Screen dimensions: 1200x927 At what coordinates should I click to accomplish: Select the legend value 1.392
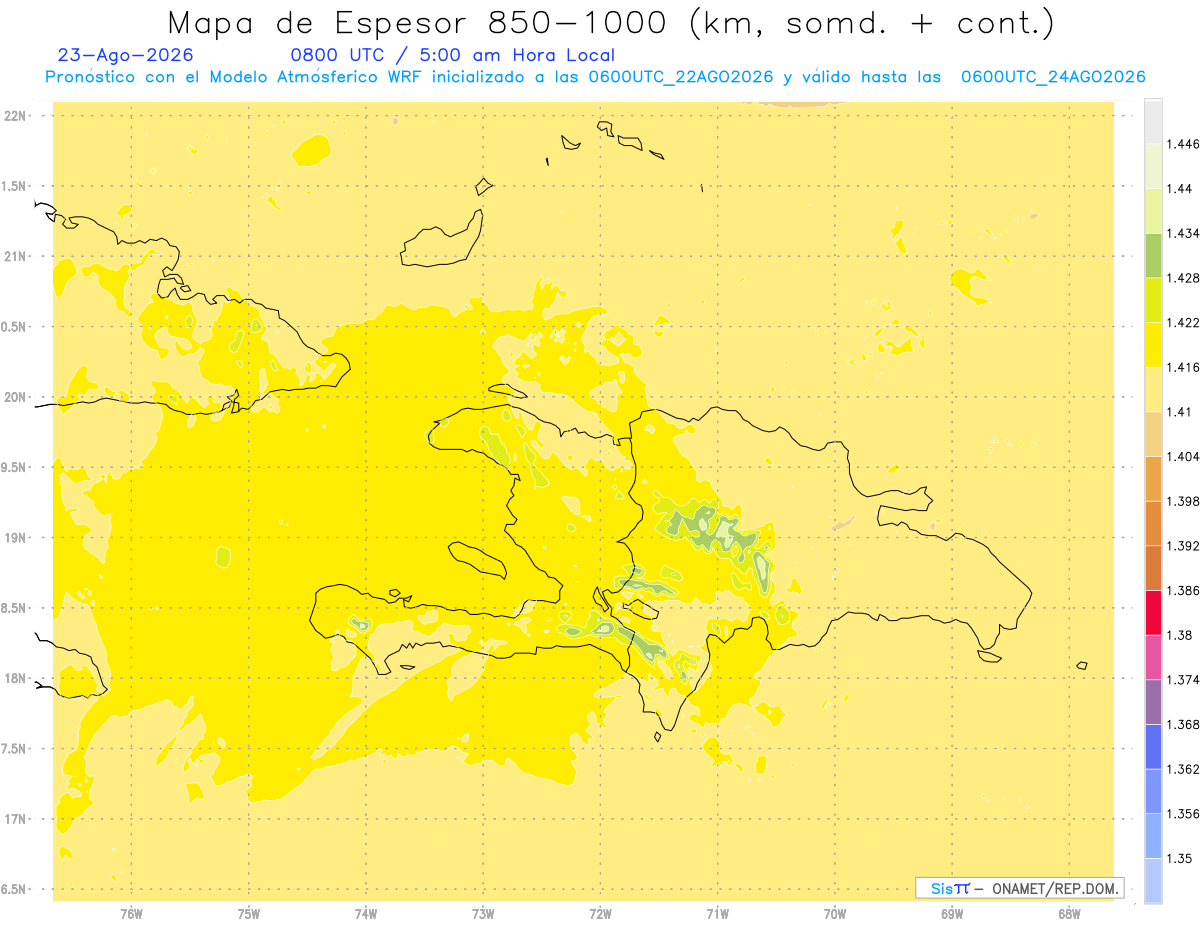point(1185,546)
